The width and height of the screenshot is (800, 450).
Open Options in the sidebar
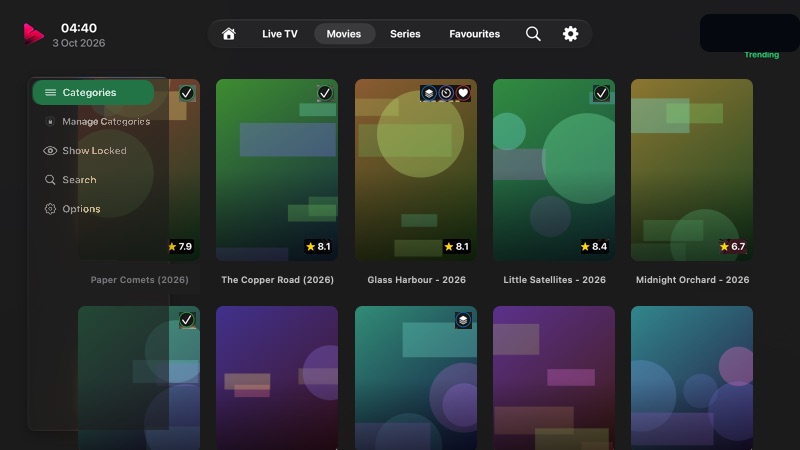click(x=81, y=209)
